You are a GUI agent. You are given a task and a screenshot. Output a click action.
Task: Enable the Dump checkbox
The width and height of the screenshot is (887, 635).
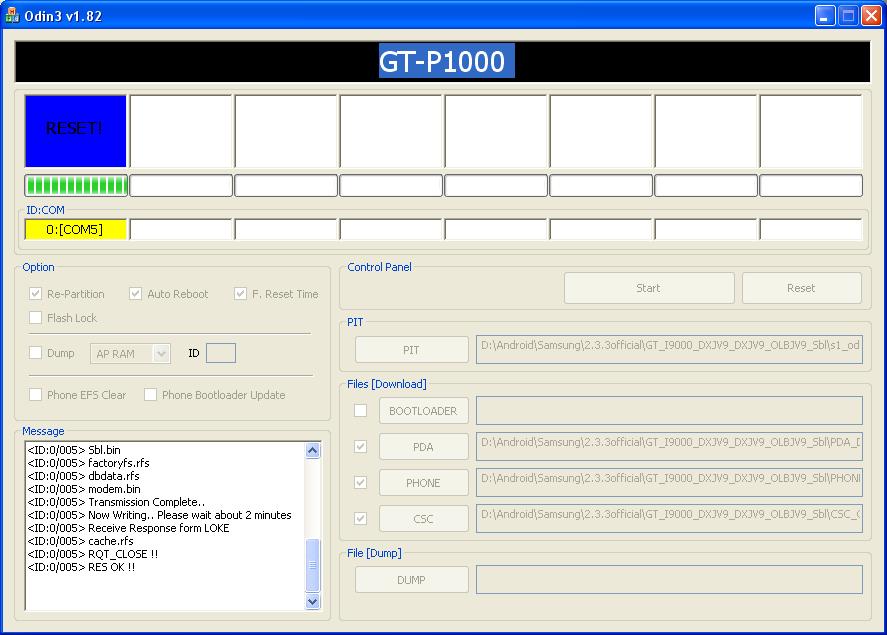tap(36, 353)
